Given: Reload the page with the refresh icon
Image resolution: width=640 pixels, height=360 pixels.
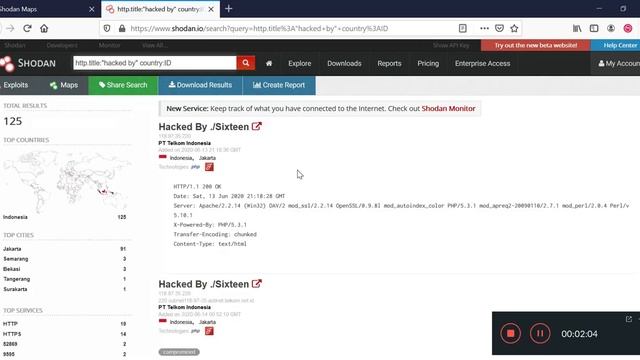Looking at the screenshot, I should (x=27, y=29).
